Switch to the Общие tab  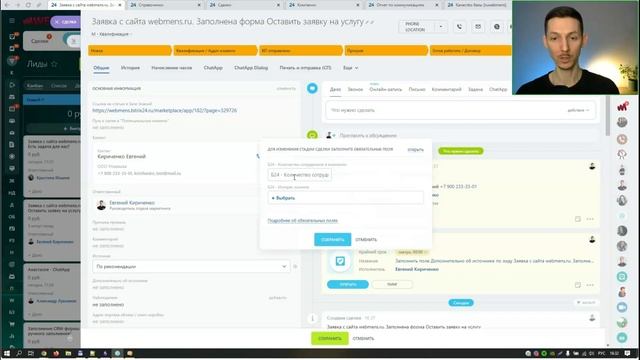coord(101,68)
